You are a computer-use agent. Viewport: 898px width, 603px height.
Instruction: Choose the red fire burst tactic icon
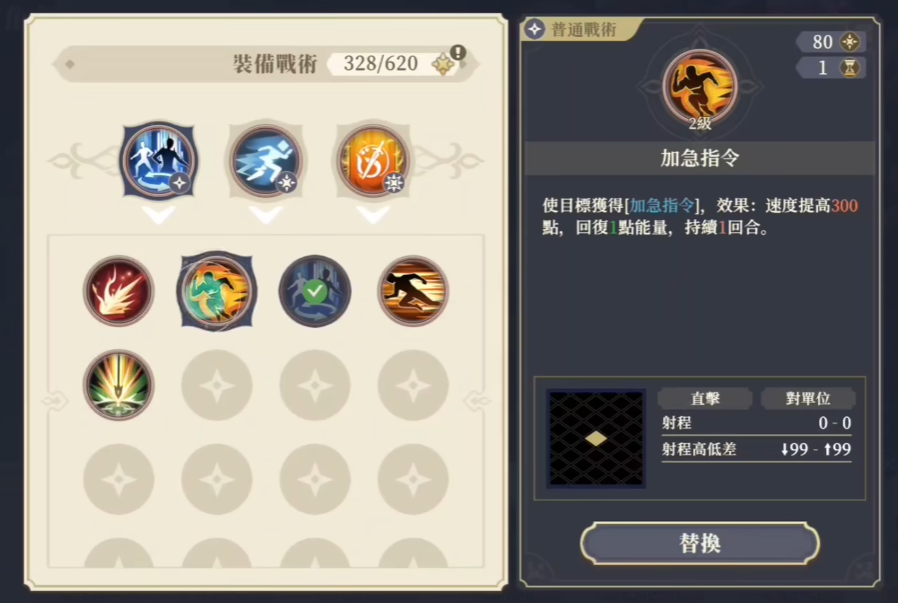(x=119, y=291)
